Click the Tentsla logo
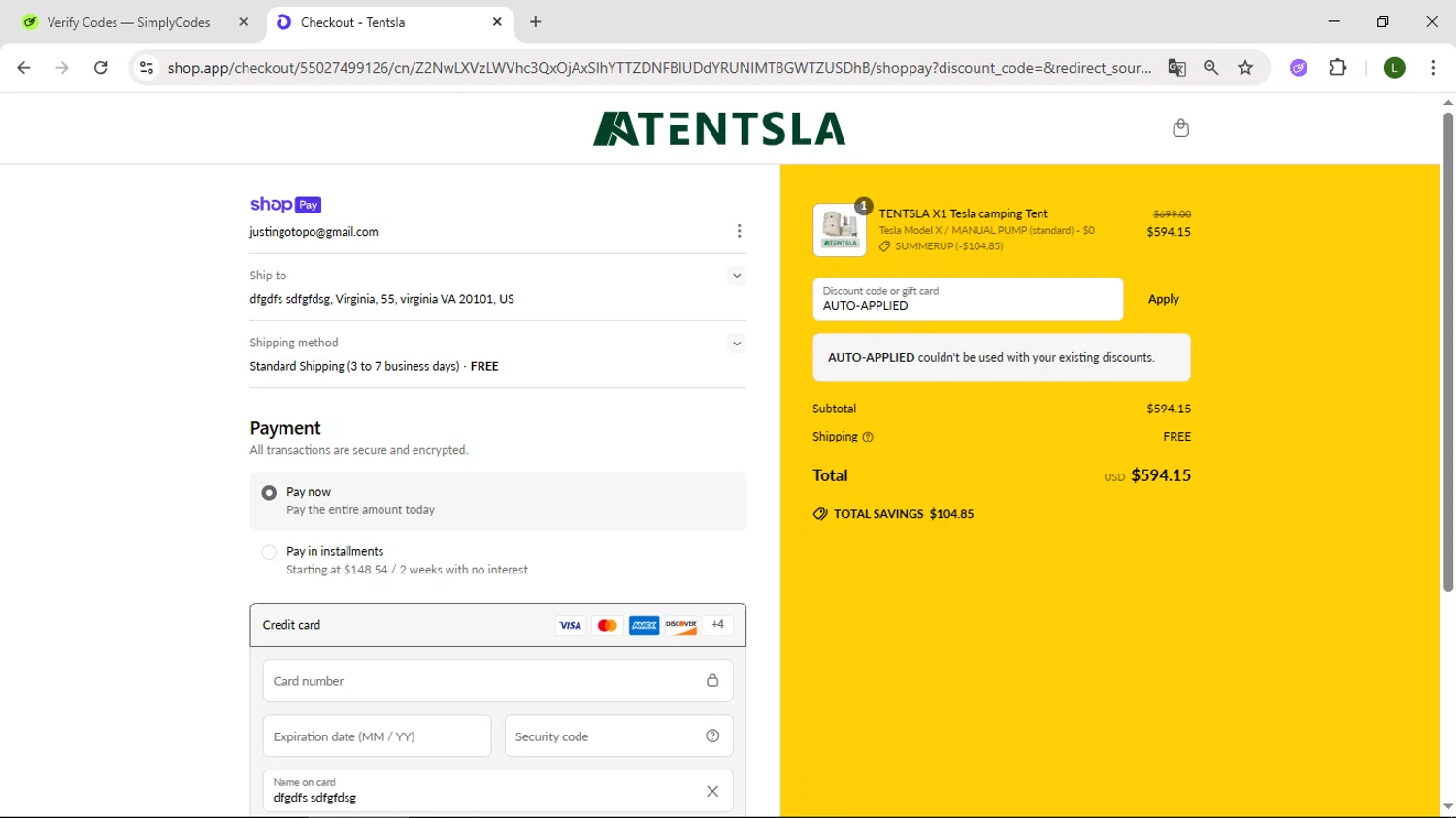The width and height of the screenshot is (1456, 818). [x=719, y=128]
